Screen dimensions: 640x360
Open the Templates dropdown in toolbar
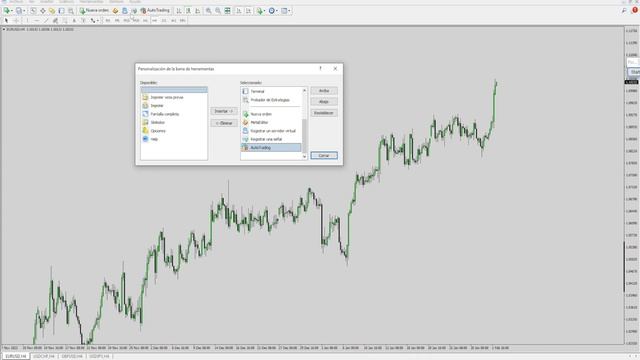285,11
